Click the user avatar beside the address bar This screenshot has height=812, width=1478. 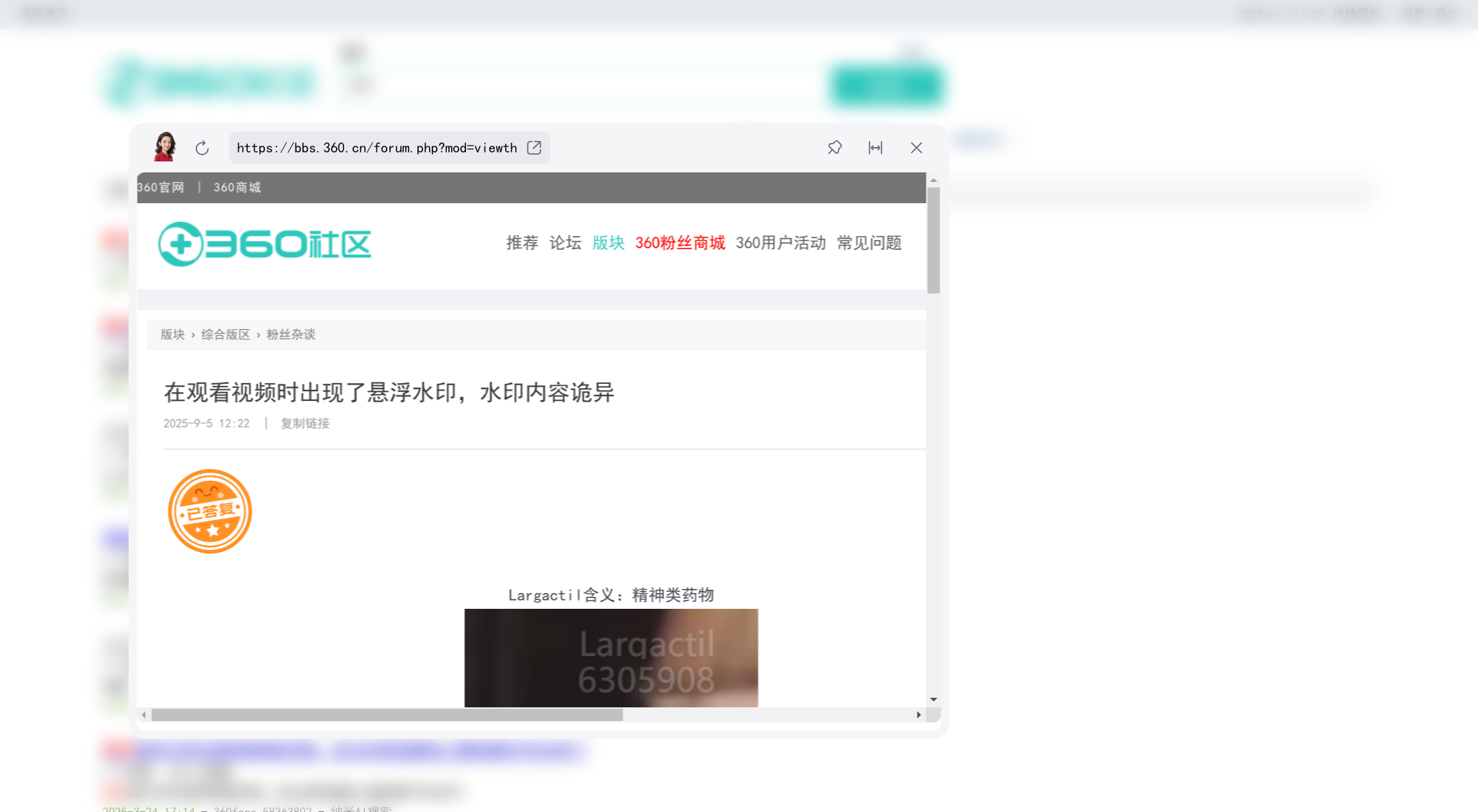tap(164, 146)
